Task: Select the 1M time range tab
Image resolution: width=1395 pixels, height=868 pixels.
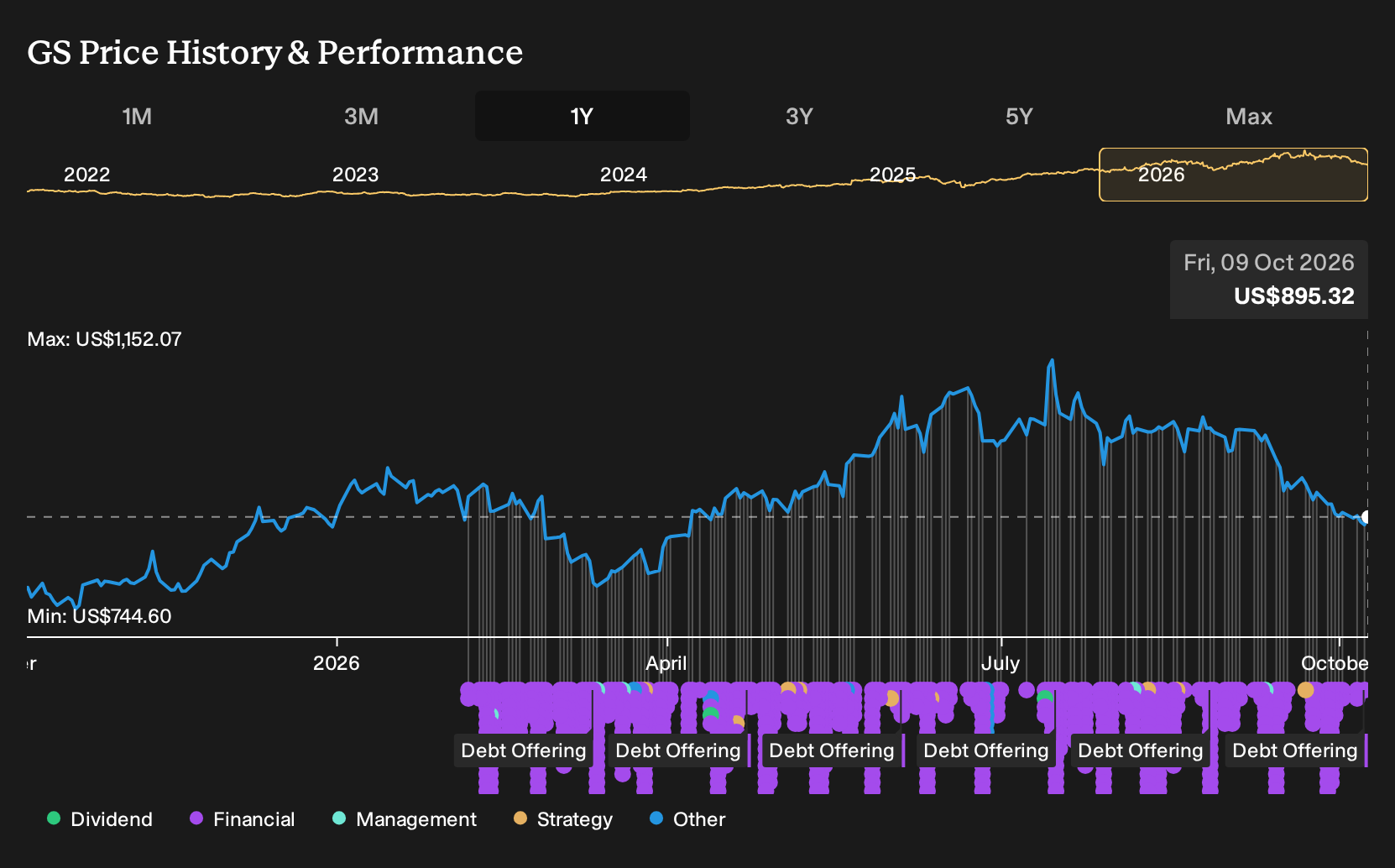Action: [137, 116]
